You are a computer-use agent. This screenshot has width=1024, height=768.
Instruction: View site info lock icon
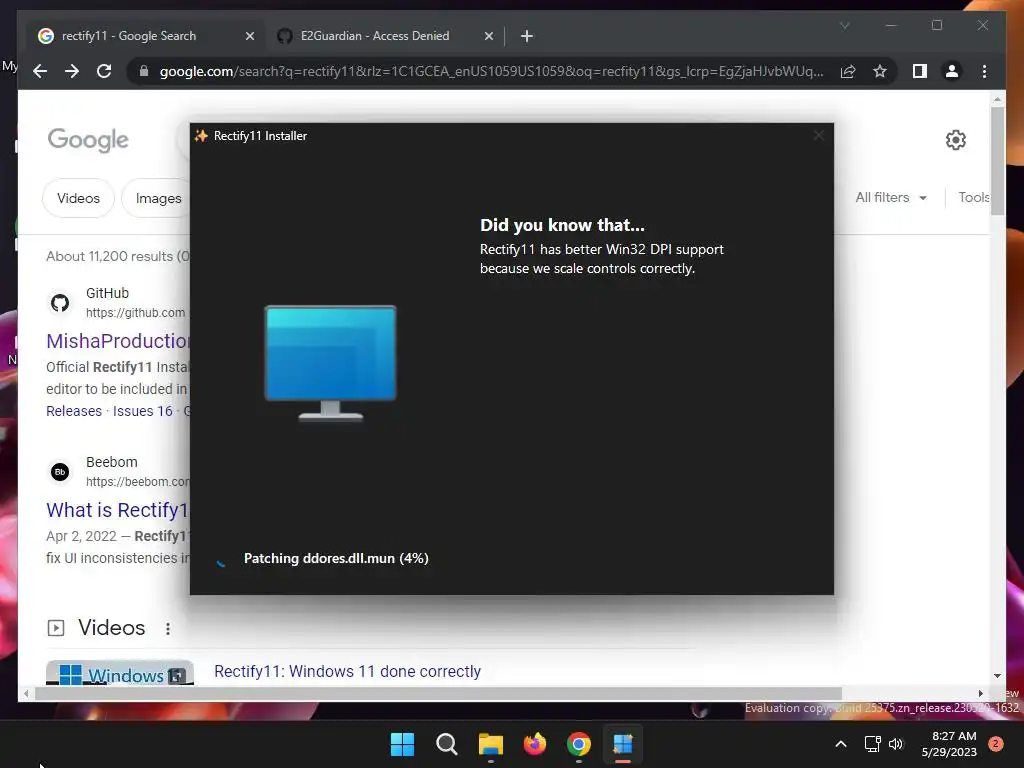coord(144,71)
